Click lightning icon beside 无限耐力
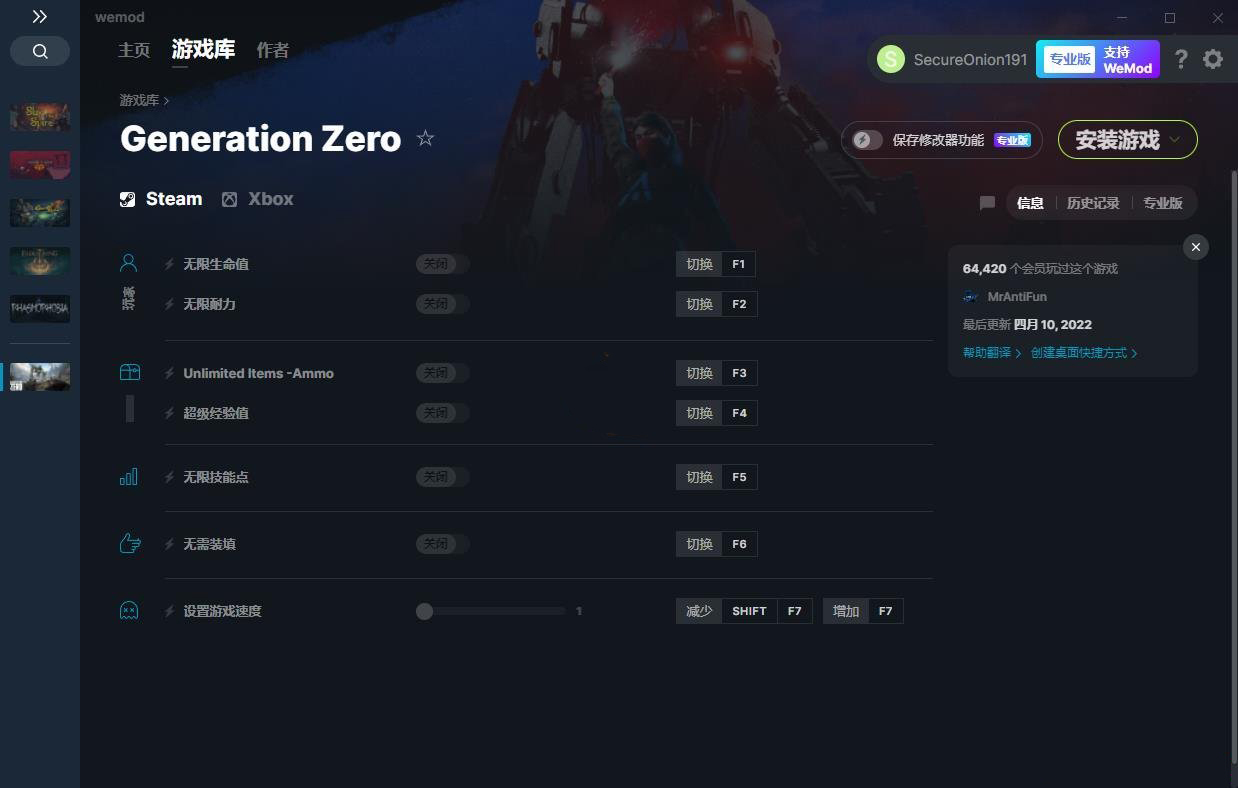This screenshot has height=788, width=1238. 169,304
